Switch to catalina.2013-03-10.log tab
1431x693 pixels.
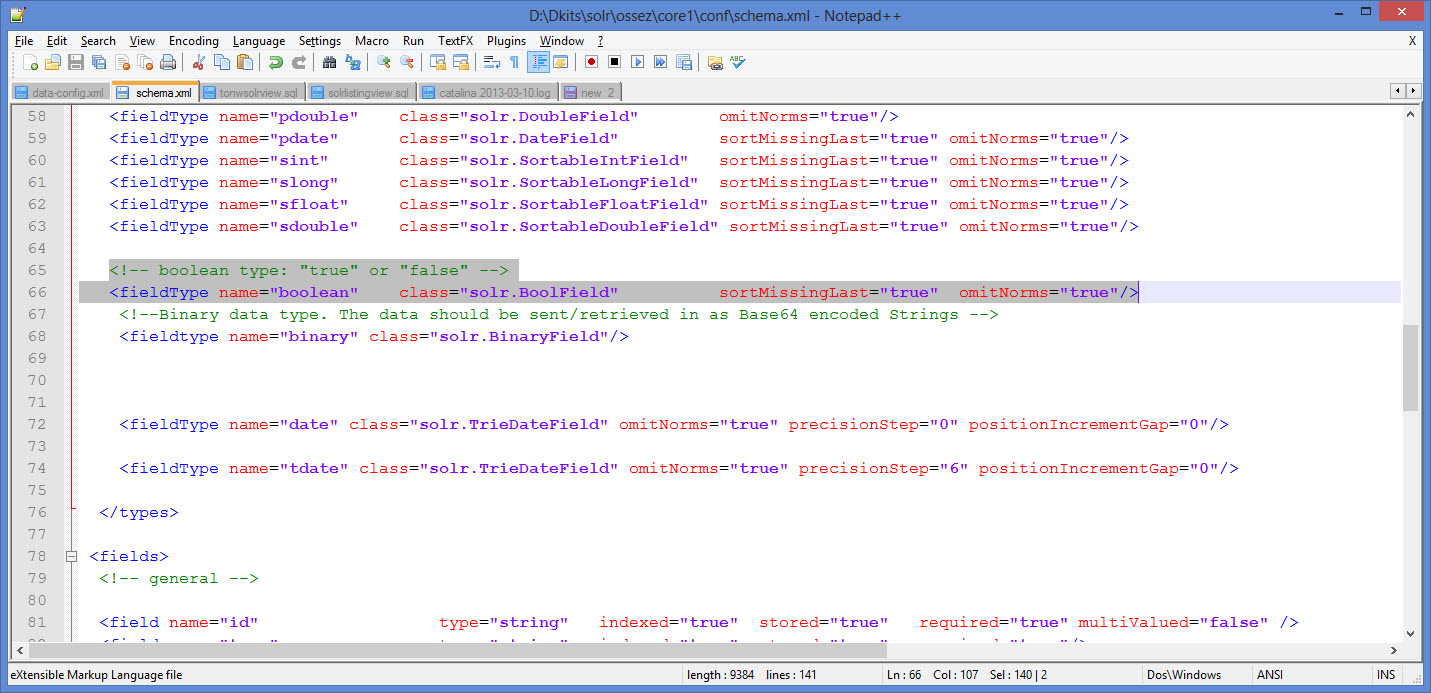point(488,93)
